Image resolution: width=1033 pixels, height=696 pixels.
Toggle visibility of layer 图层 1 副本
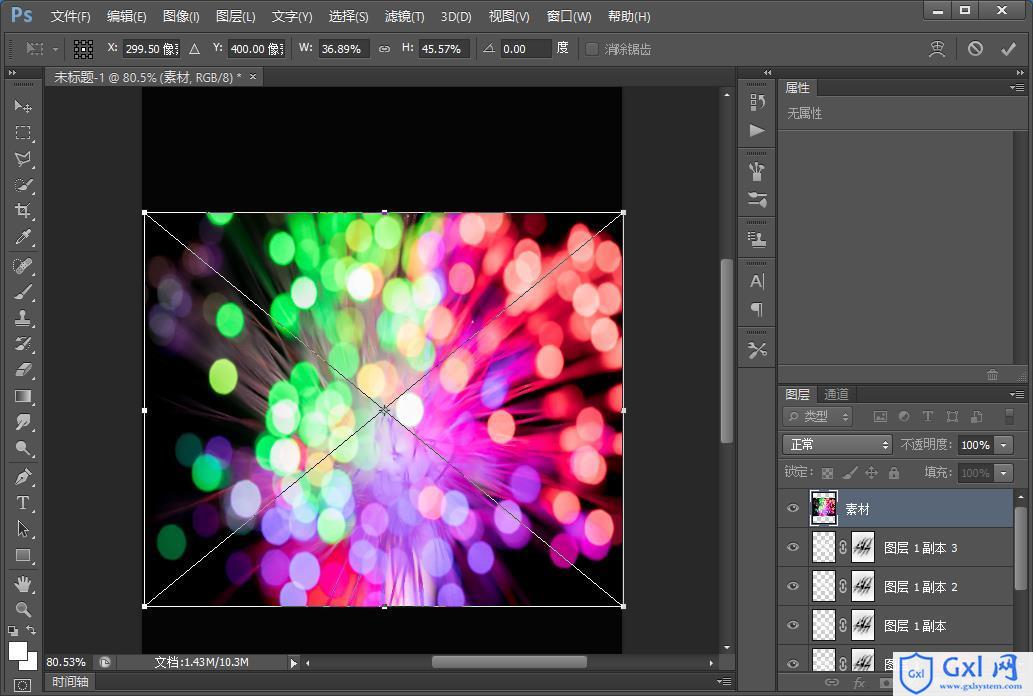point(793,625)
